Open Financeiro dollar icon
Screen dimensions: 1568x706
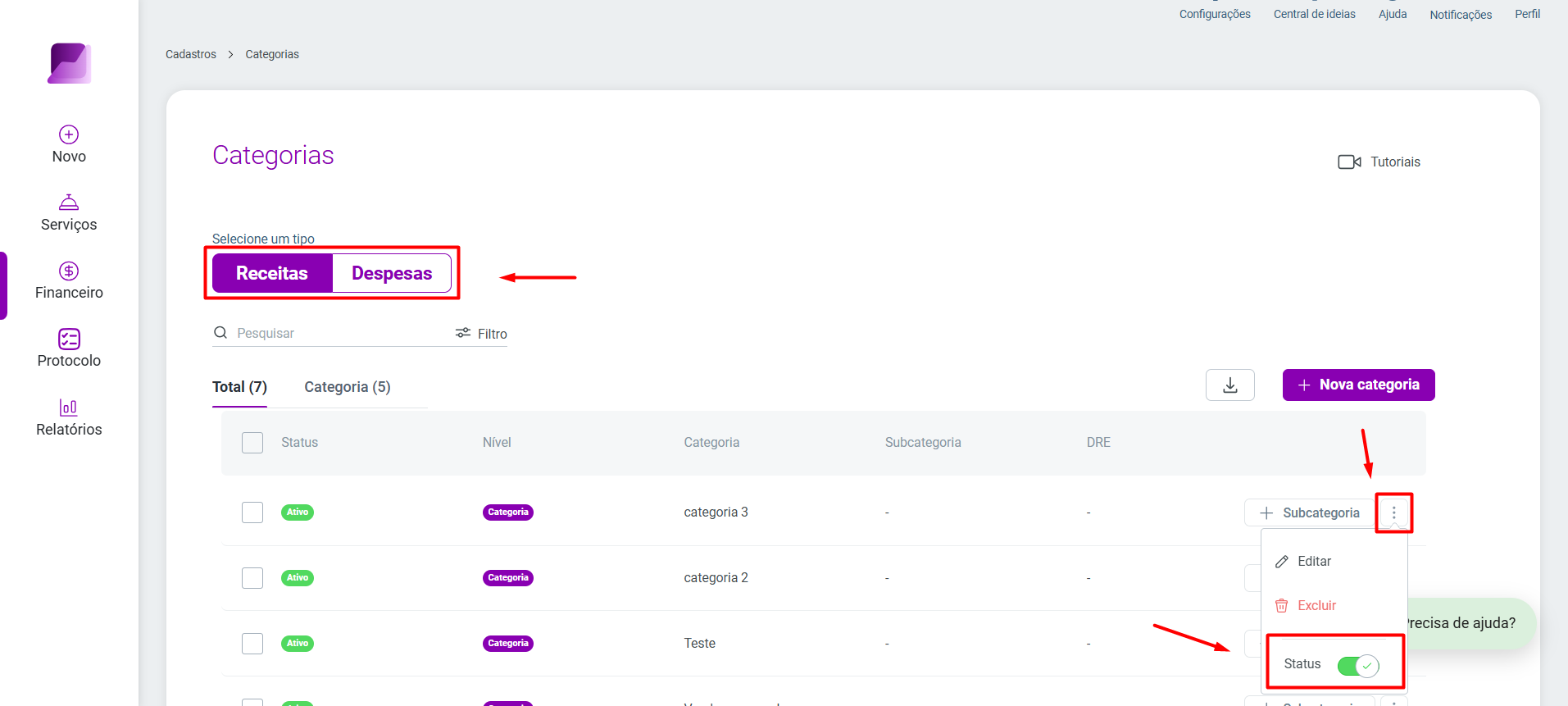[69, 271]
